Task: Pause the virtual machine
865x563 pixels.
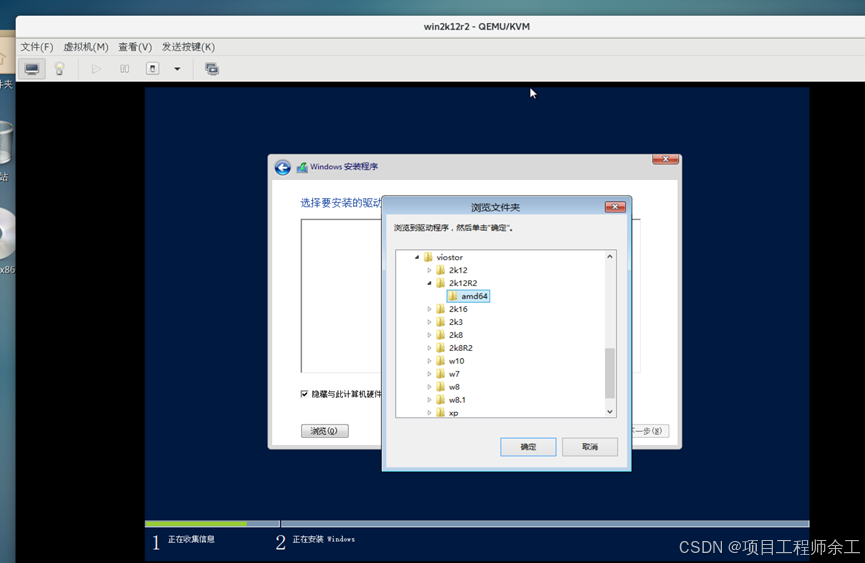Action: [x=124, y=69]
